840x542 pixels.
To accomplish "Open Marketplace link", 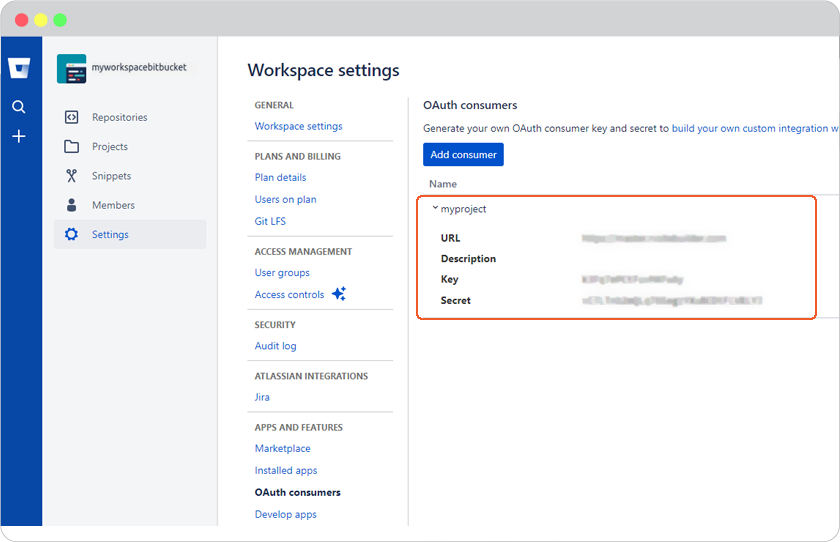I will [282, 448].
